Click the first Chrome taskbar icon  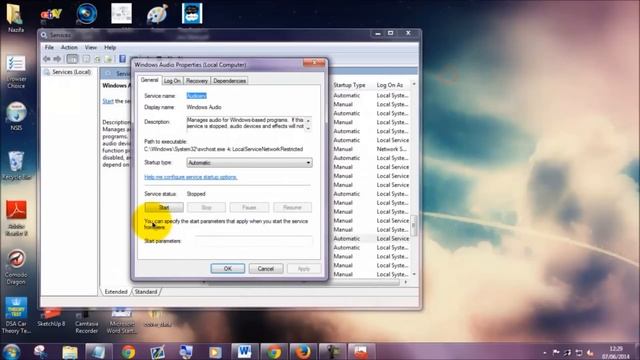[128, 352]
